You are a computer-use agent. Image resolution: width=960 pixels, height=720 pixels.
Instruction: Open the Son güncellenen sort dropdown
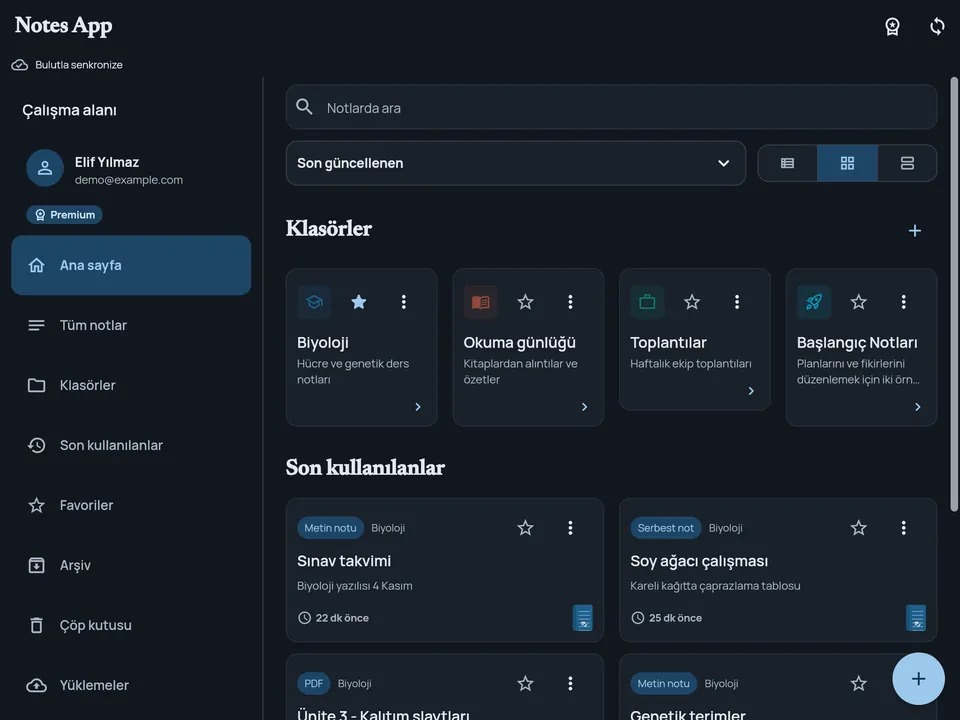[x=516, y=163]
